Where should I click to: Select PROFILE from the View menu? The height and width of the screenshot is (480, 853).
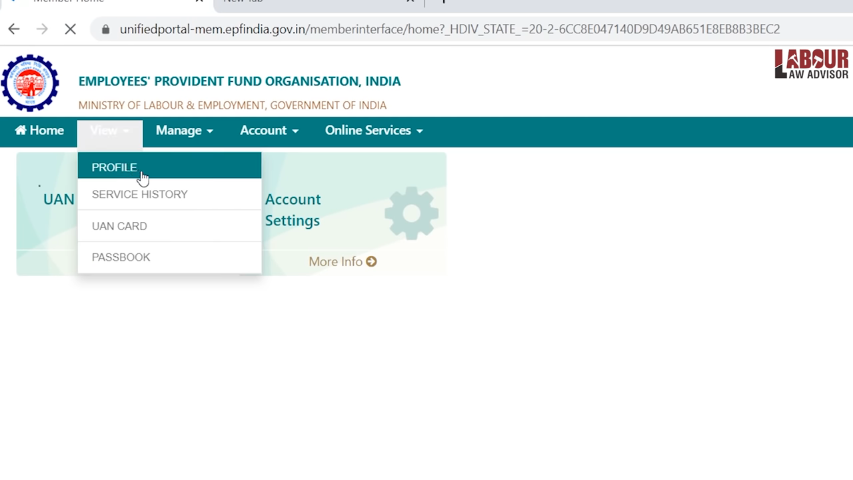click(x=170, y=166)
